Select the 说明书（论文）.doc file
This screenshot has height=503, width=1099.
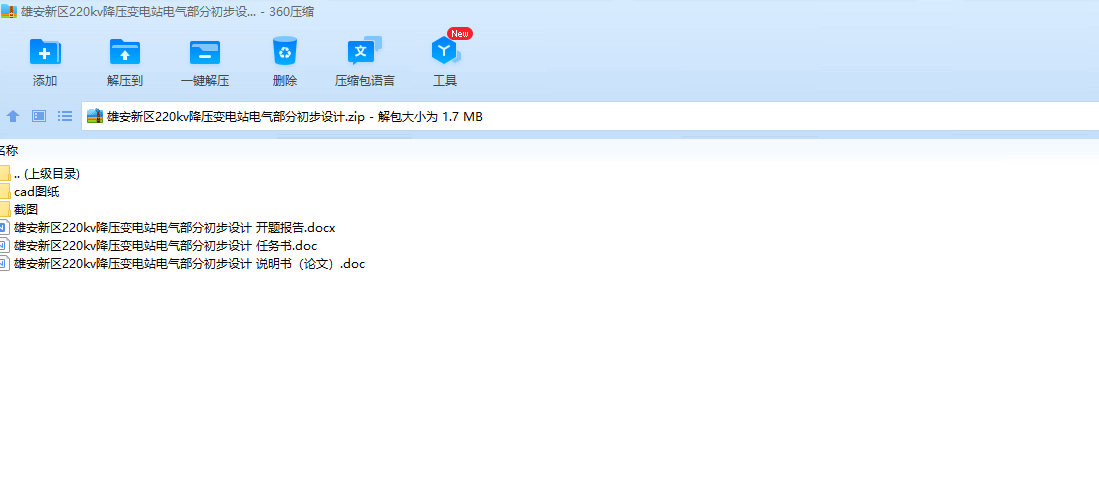(x=183, y=264)
